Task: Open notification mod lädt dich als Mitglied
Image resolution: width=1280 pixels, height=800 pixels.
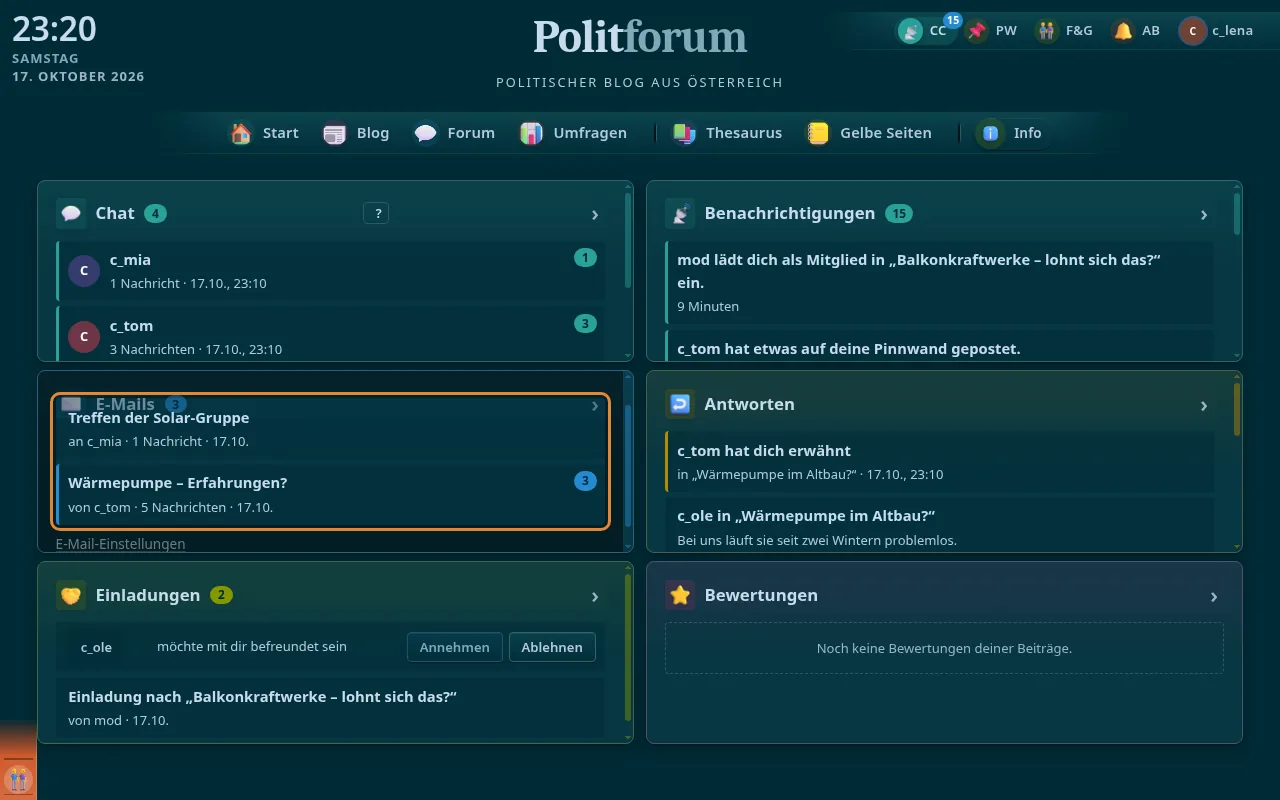Action: click(x=939, y=282)
